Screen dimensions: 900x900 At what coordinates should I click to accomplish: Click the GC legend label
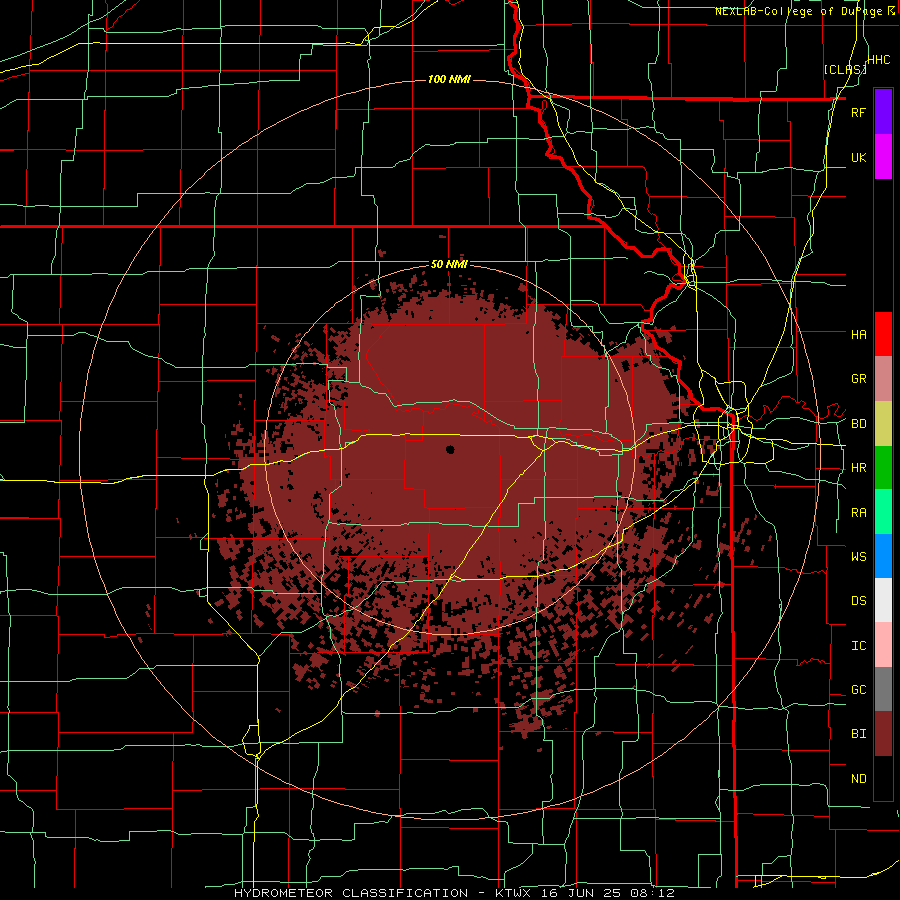858,690
